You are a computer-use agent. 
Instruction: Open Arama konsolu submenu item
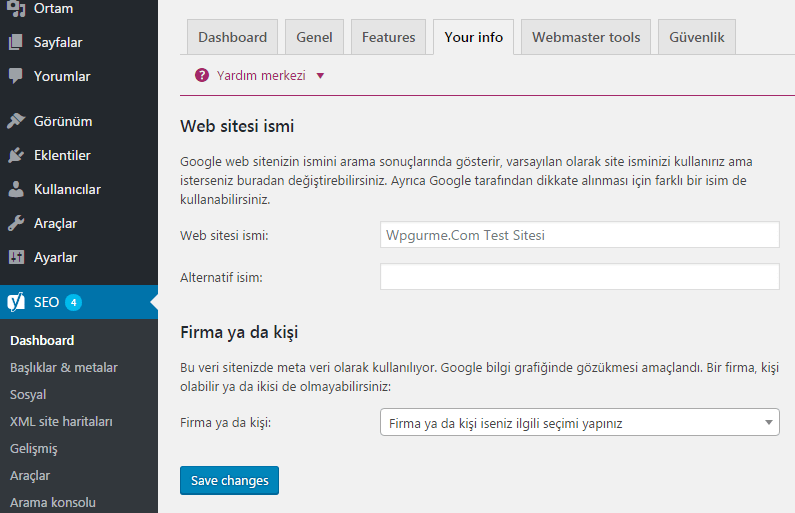click(x=53, y=502)
